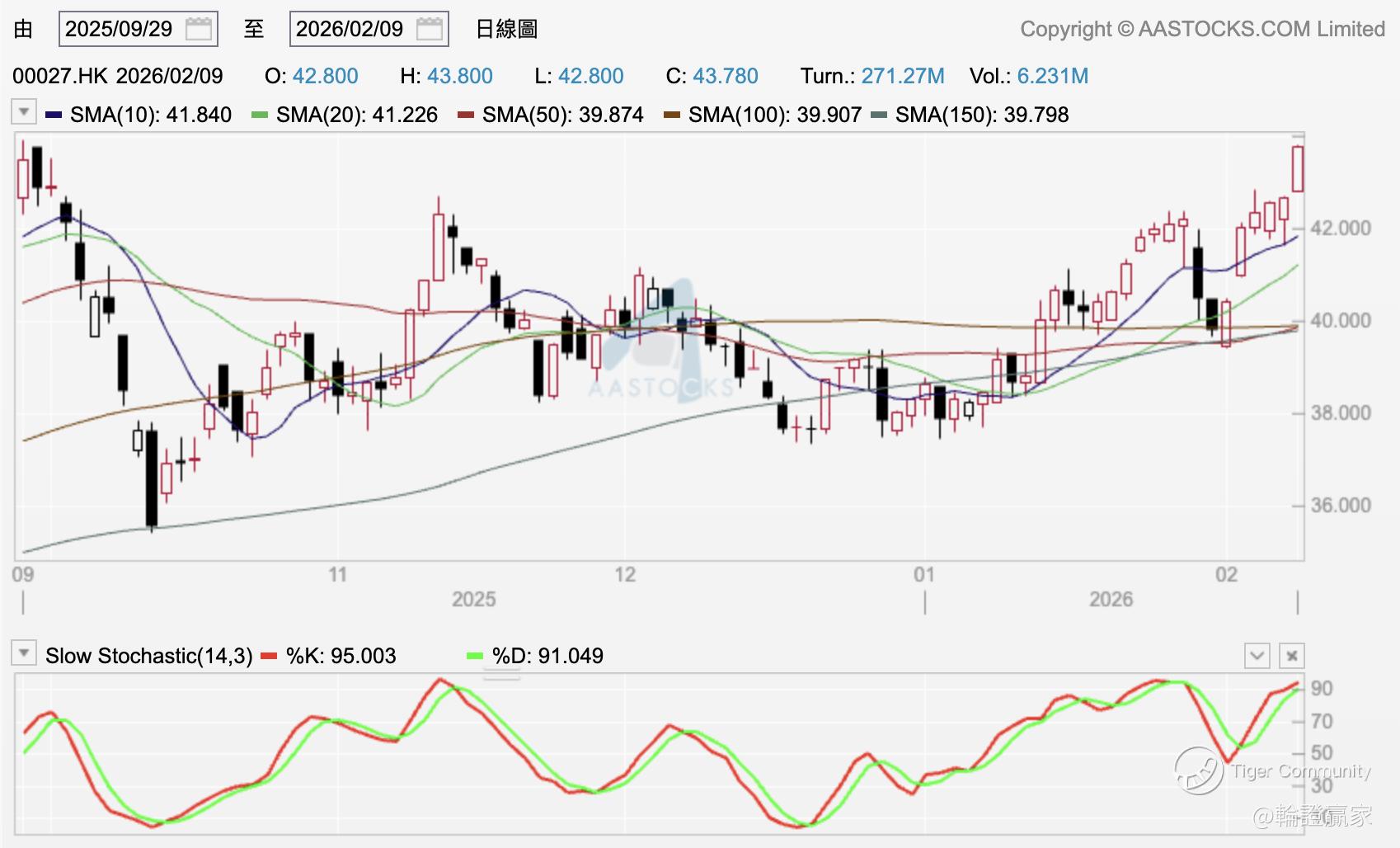Viewport: 1400px width, 848px height.
Task: Open the AASTOCKS.COM Limited copyright text
Action: pyautogui.click(x=1202, y=30)
